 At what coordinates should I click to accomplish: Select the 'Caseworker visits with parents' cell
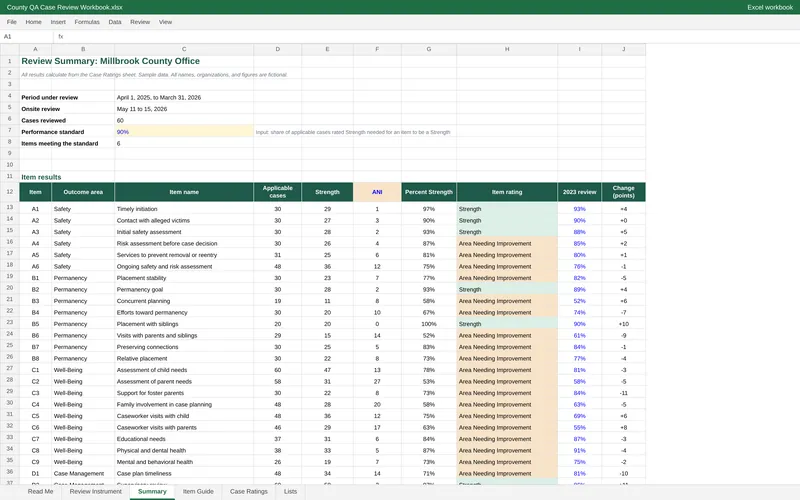pyautogui.click(x=184, y=428)
